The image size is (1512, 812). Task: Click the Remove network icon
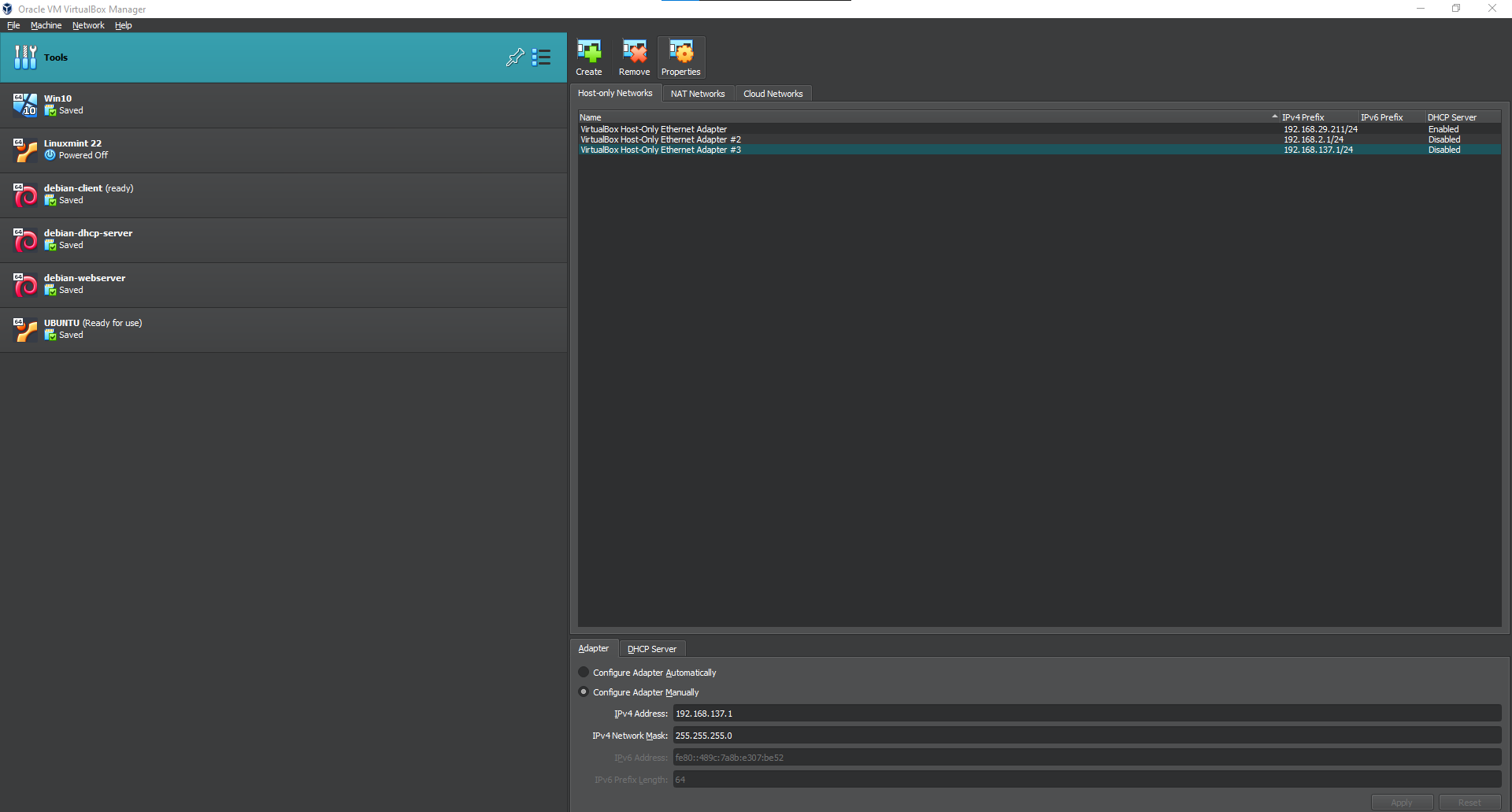pyautogui.click(x=634, y=52)
